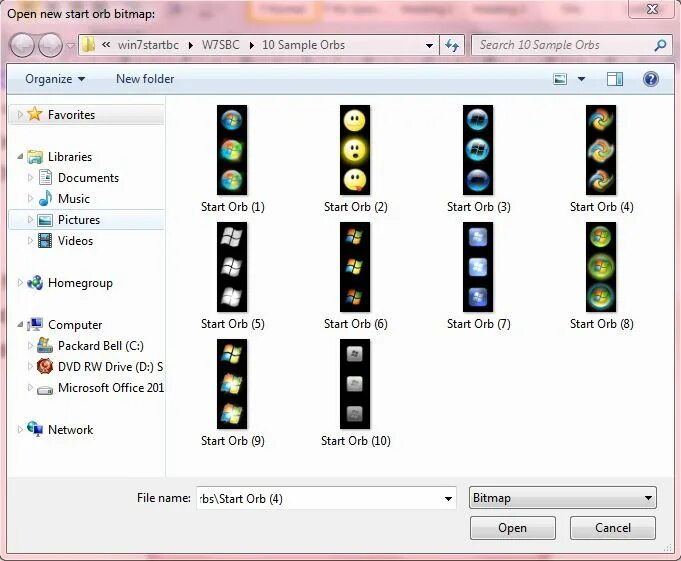The width and height of the screenshot is (681, 561).
Task: Select DVD RW Drive (D:)
Action: pyautogui.click(x=110, y=367)
